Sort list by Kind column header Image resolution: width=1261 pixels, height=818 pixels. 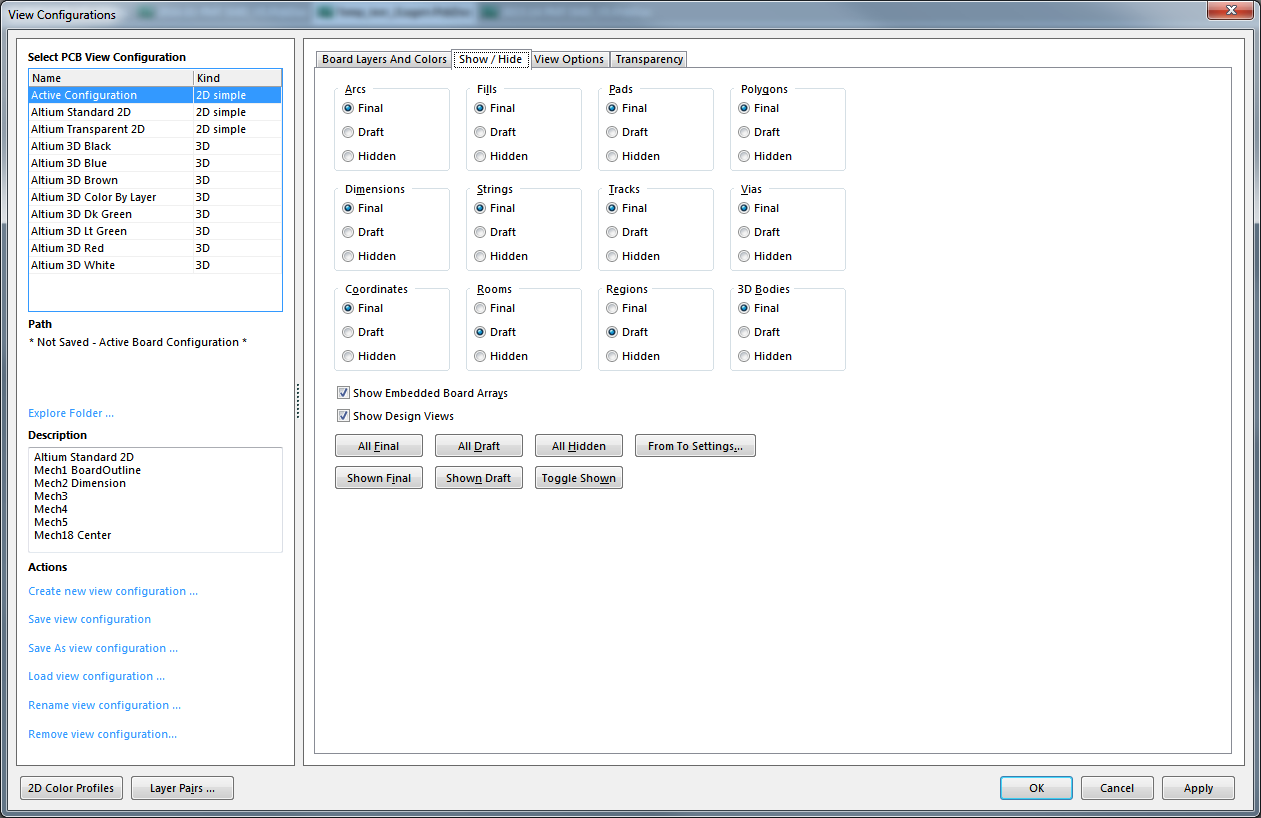point(238,78)
